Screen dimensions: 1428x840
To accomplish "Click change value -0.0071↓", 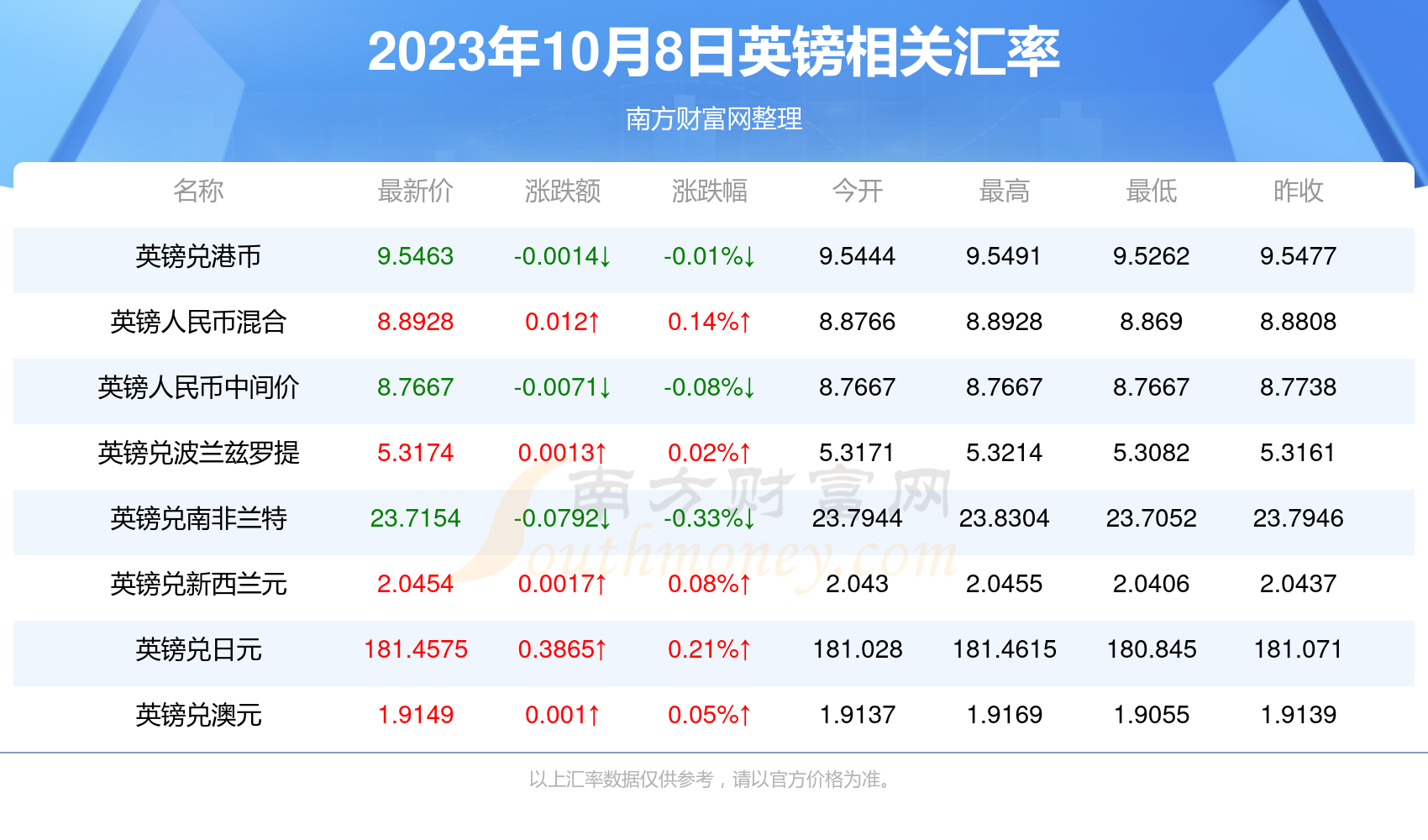I will pyautogui.click(x=563, y=387).
